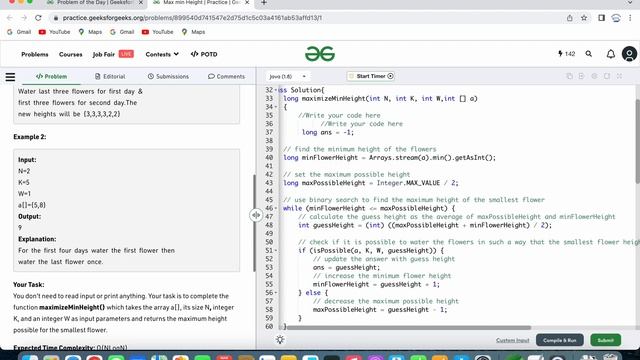This screenshot has width=640, height=360.
Task: Open the streak counter showing 142
Action: click(567, 54)
